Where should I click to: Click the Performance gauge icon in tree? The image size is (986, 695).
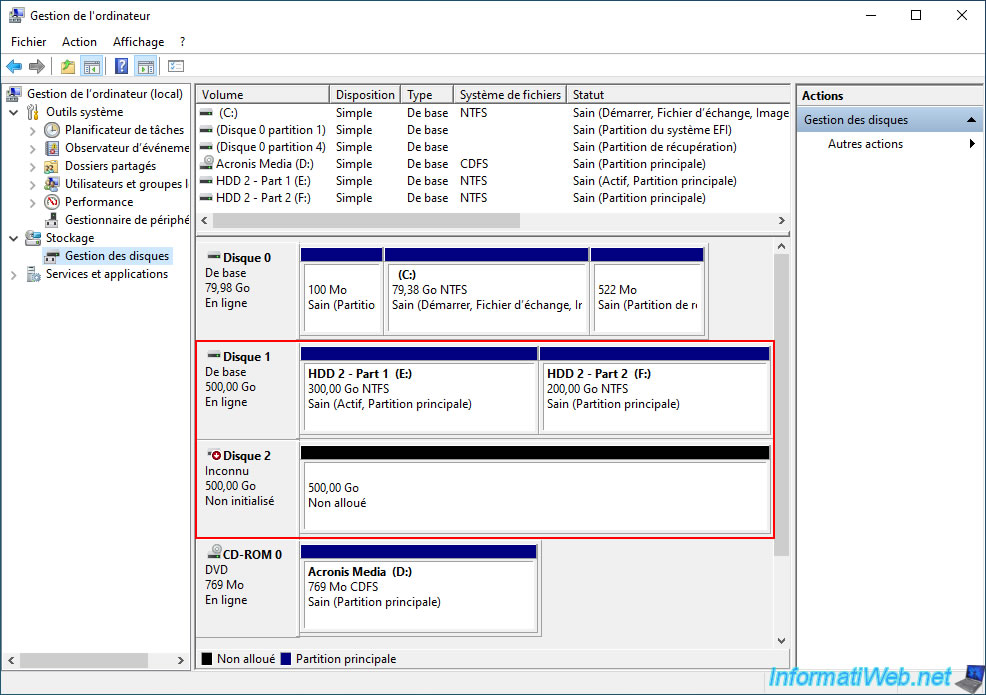[53, 202]
